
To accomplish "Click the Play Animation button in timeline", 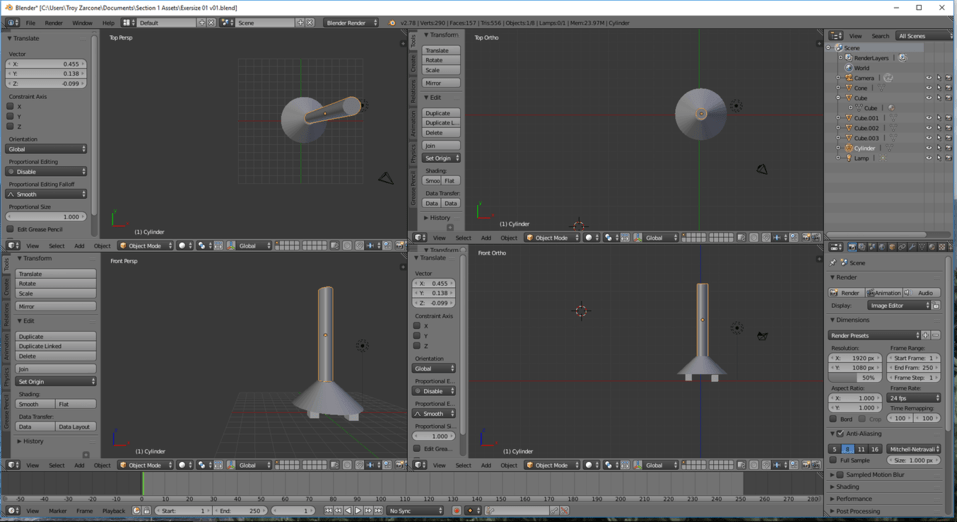I will 358,511.
